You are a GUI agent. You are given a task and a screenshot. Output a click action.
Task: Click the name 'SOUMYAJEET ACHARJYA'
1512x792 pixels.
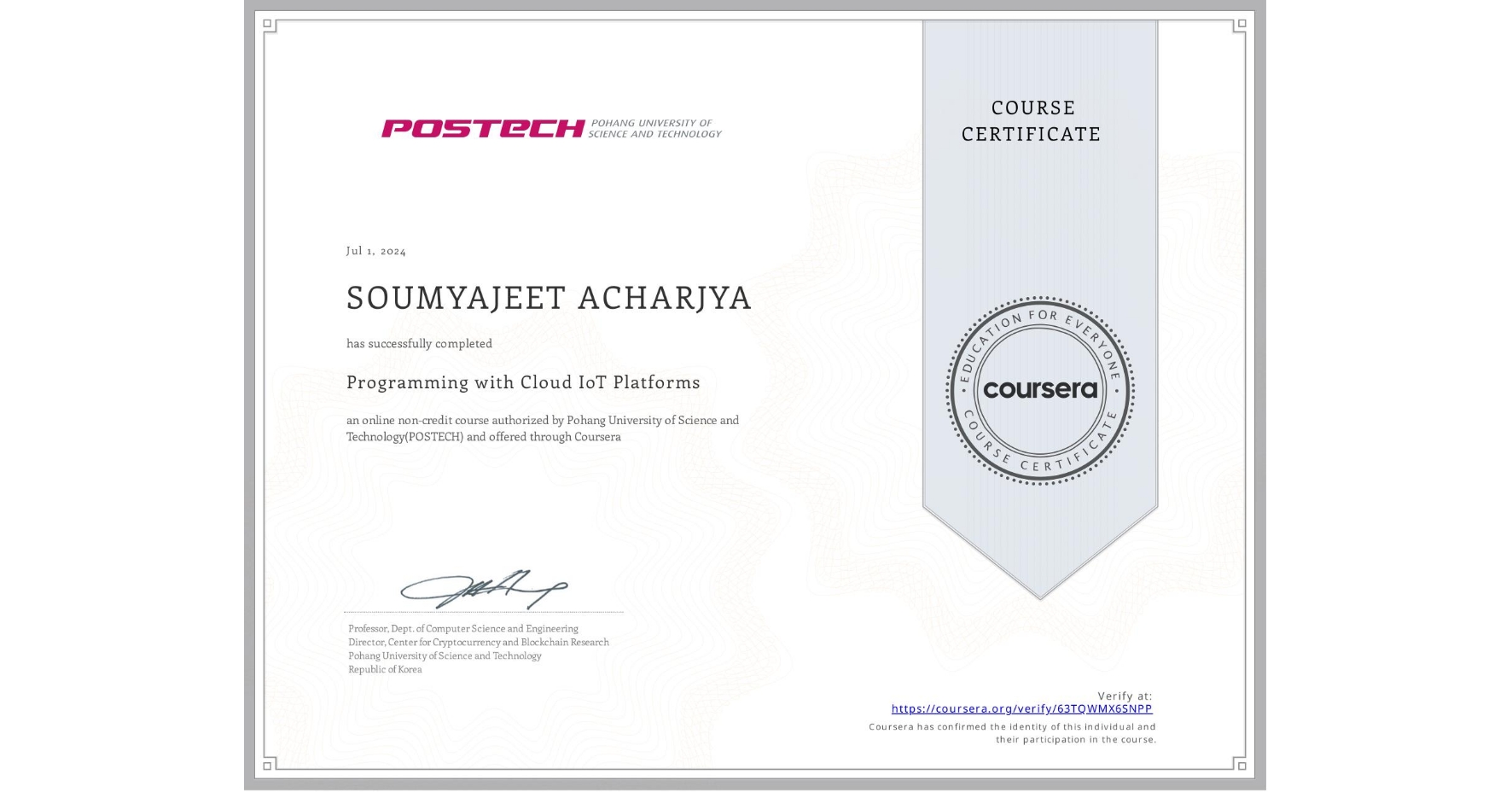549,299
